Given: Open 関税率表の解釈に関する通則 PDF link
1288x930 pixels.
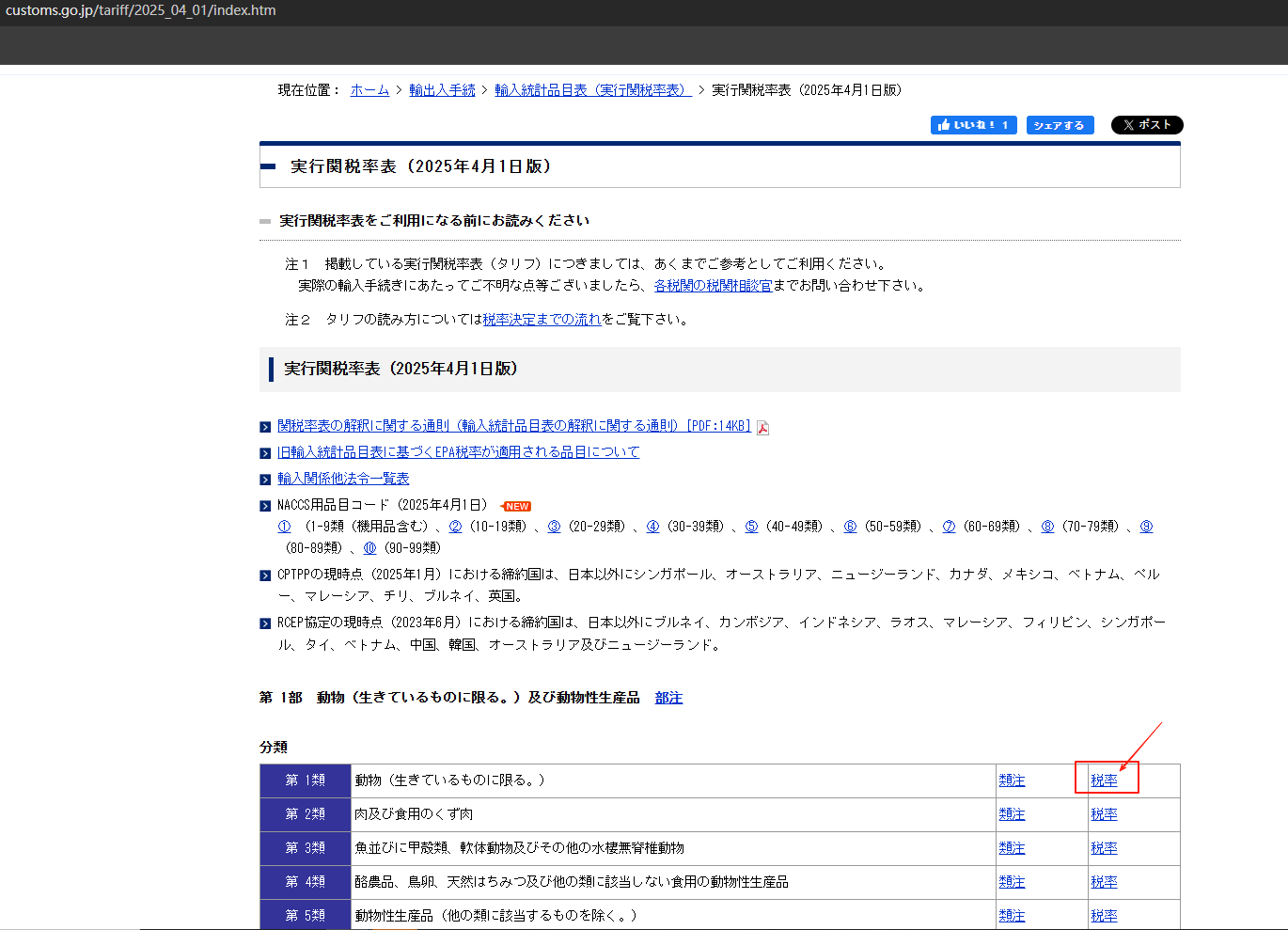Looking at the screenshot, I should tap(514, 426).
